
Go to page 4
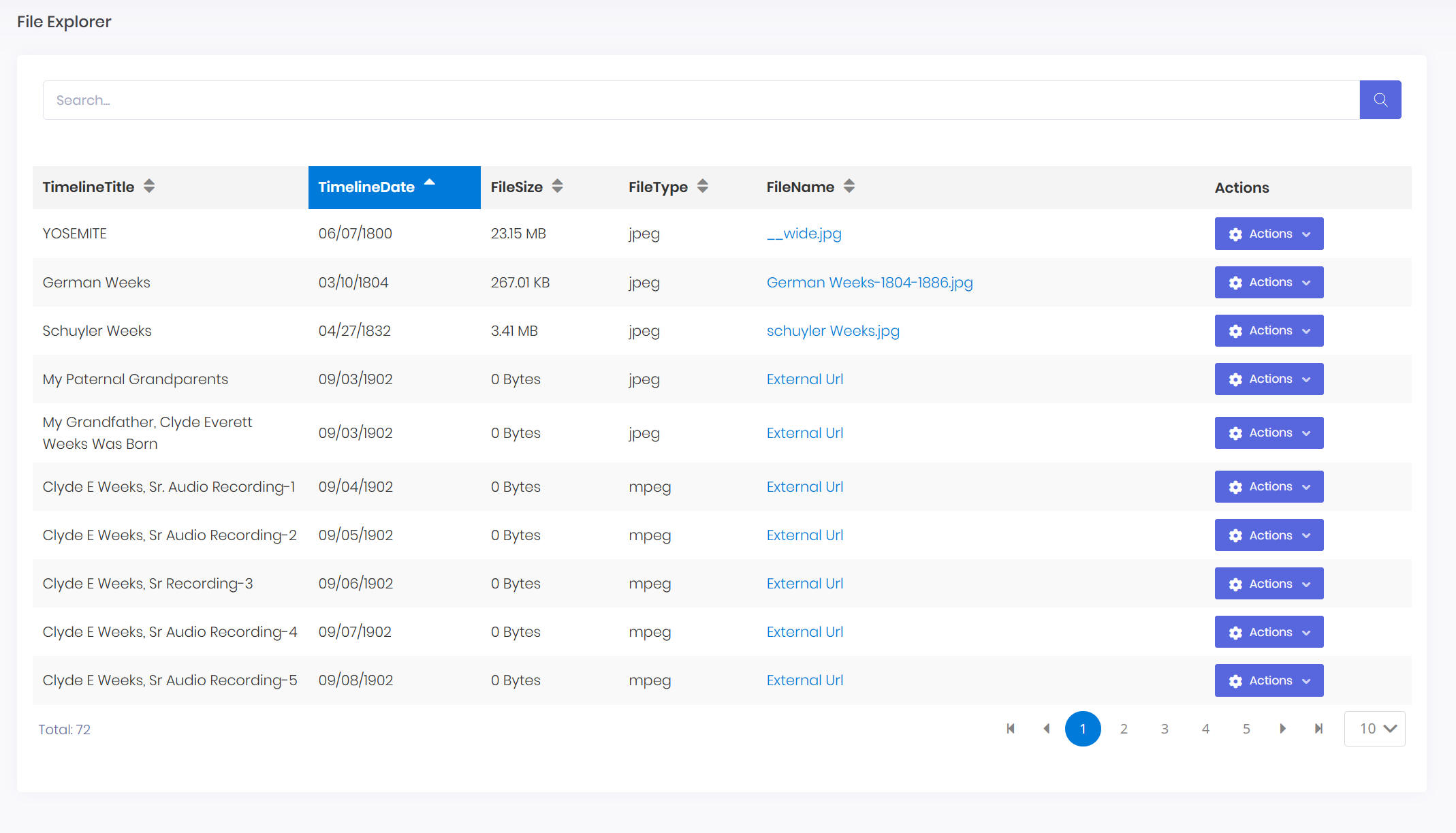point(1205,729)
